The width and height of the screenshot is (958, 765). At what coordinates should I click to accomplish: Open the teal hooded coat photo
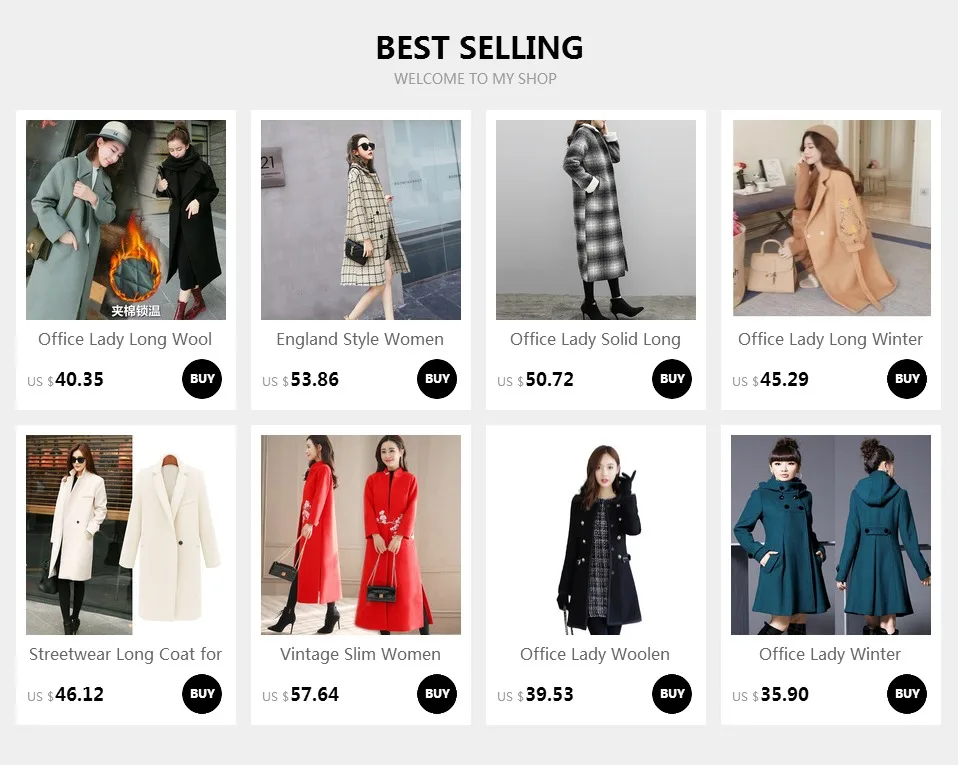(831, 535)
